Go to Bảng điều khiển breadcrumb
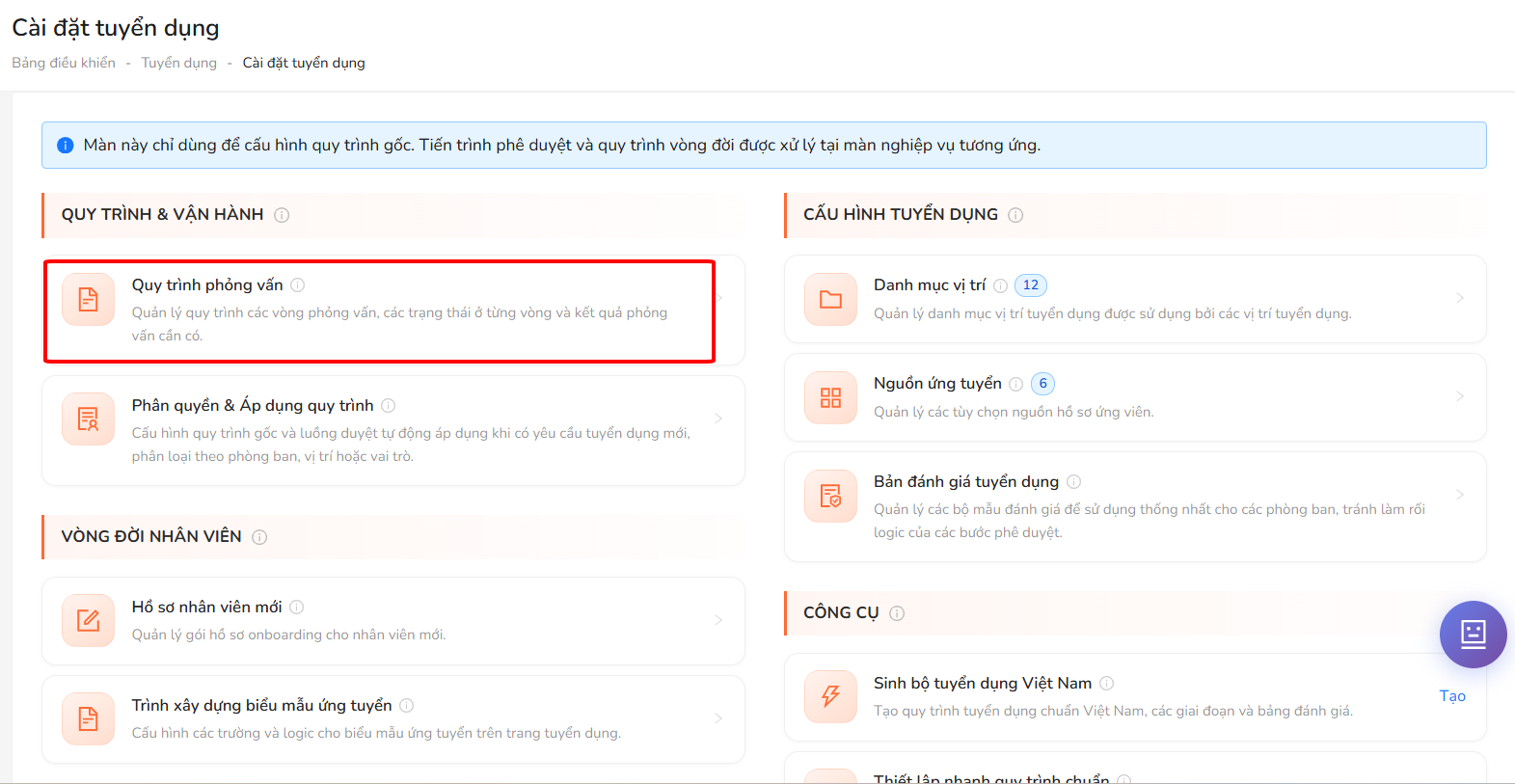The height and width of the screenshot is (784, 1515). (64, 63)
